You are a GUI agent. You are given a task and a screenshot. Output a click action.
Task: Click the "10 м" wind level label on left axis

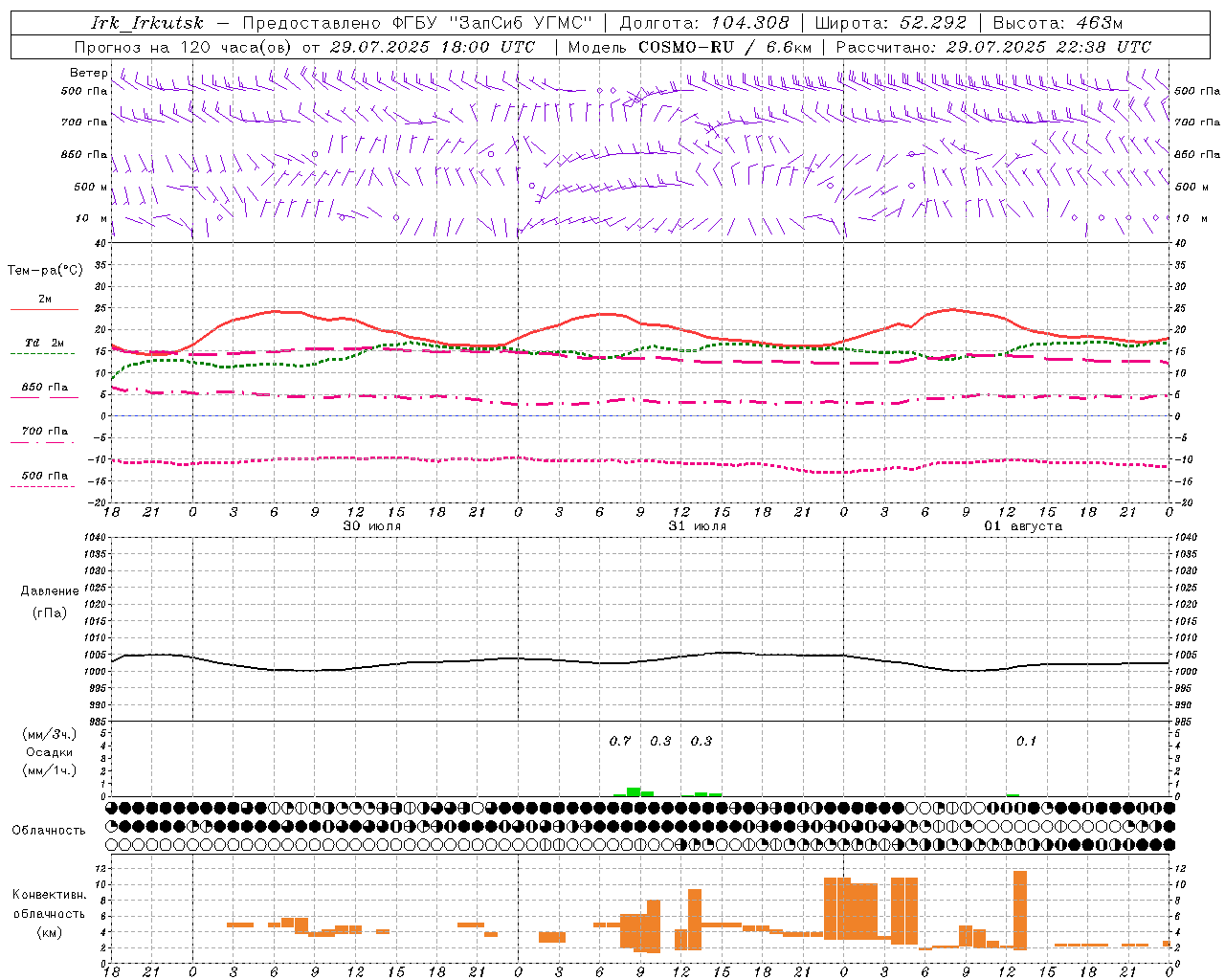pyautogui.click(x=91, y=218)
